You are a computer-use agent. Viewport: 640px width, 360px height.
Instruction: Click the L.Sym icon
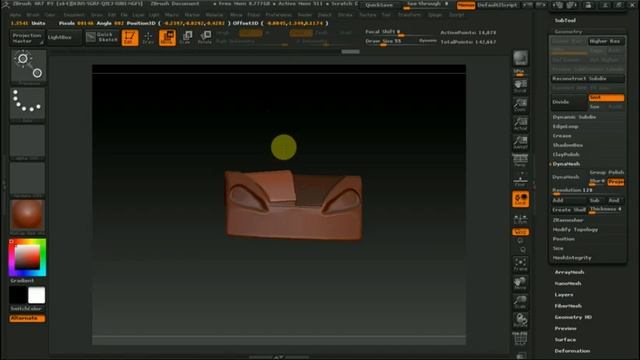point(520,219)
